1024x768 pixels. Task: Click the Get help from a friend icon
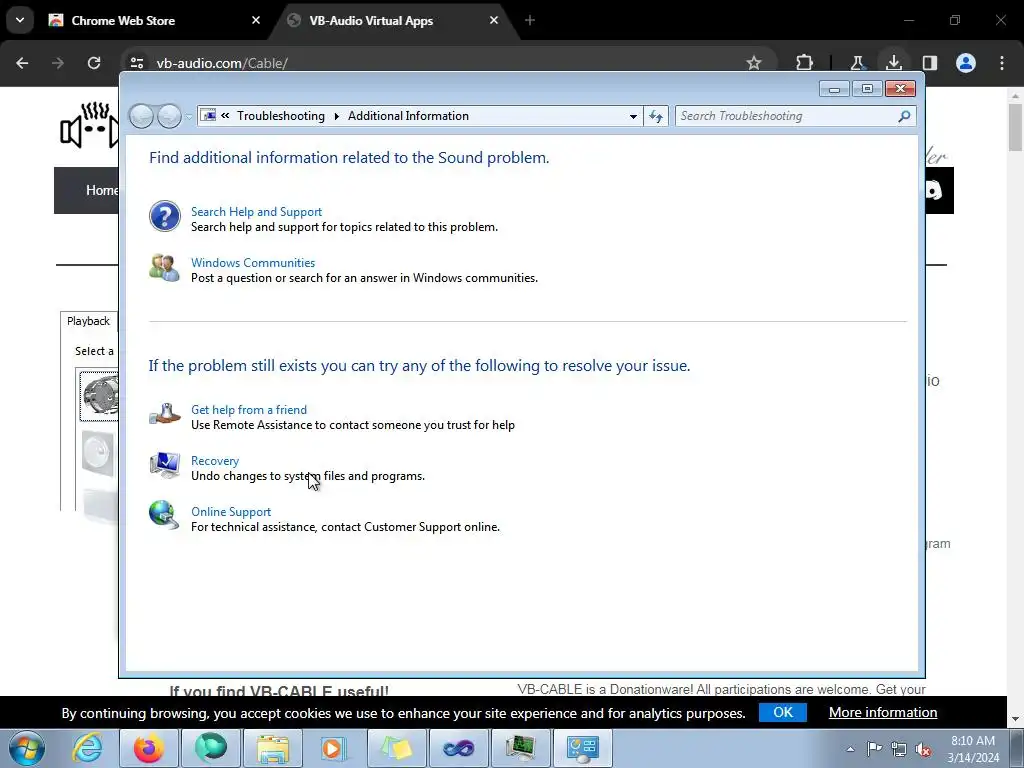click(x=165, y=414)
